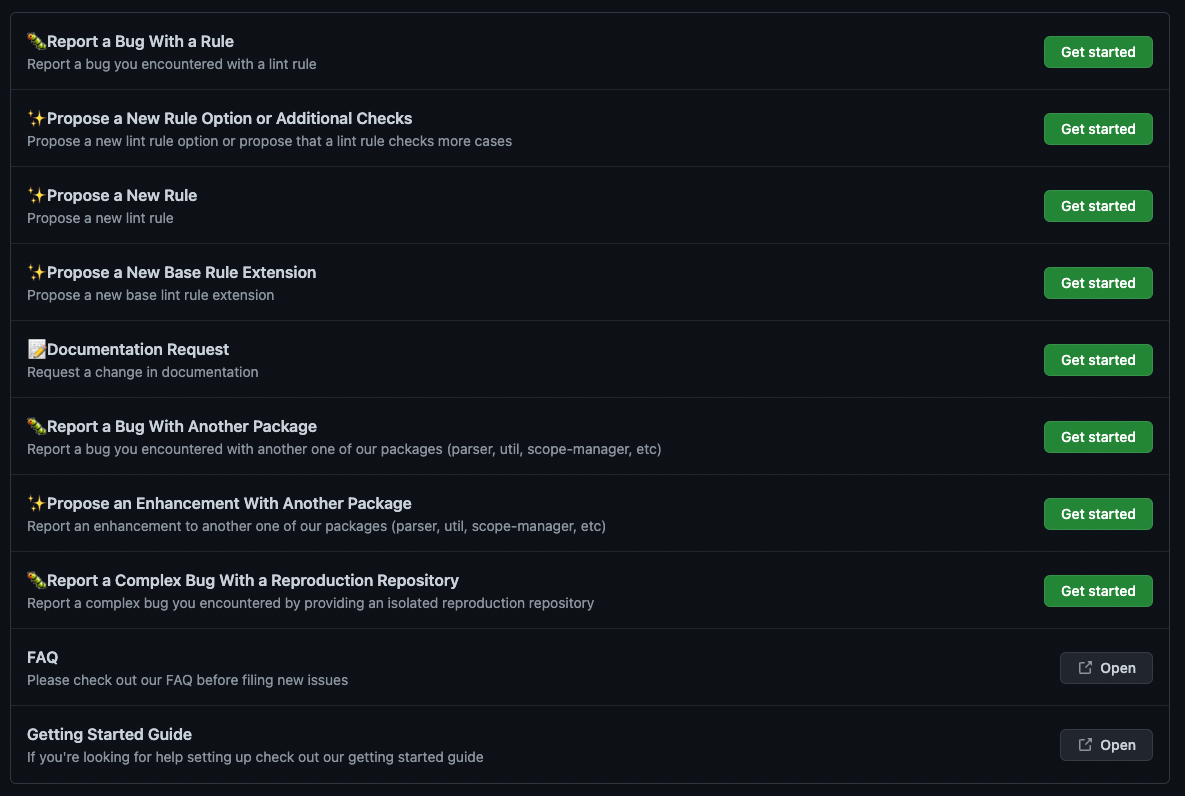
Task: Click the bug icon by Report a Complex Bug
Action: click(36, 581)
